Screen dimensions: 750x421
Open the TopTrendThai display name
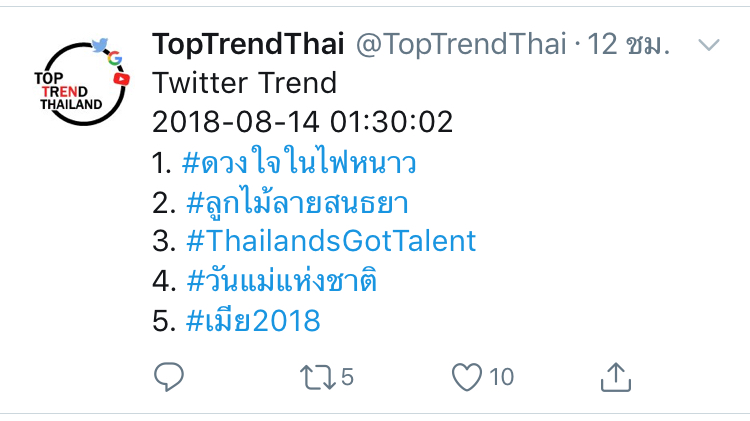pos(248,45)
